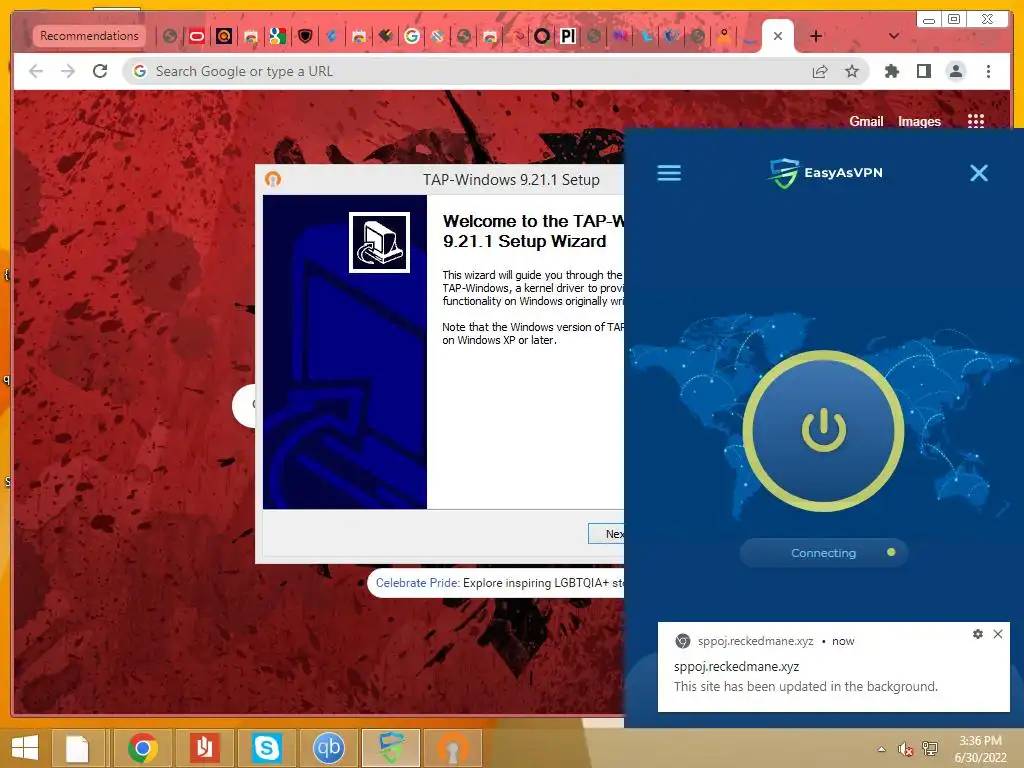Viewport: 1024px width, 768px height.
Task: Open qBittorrent from the taskbar
Action: pyautogui.click(x=328, y=748)
